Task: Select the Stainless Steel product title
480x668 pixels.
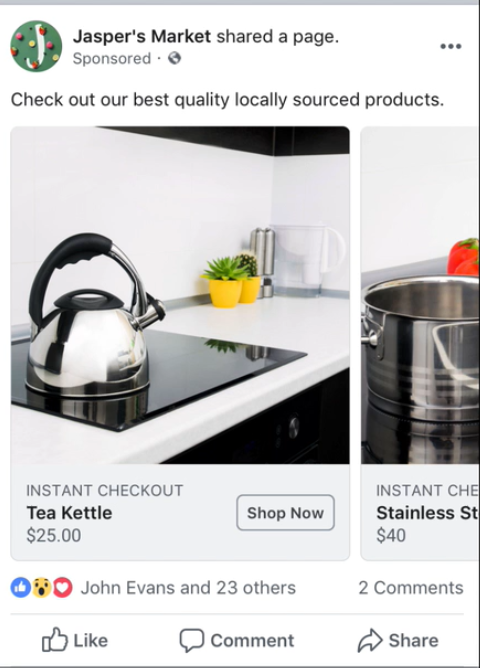Action: (x=427, y=513)
